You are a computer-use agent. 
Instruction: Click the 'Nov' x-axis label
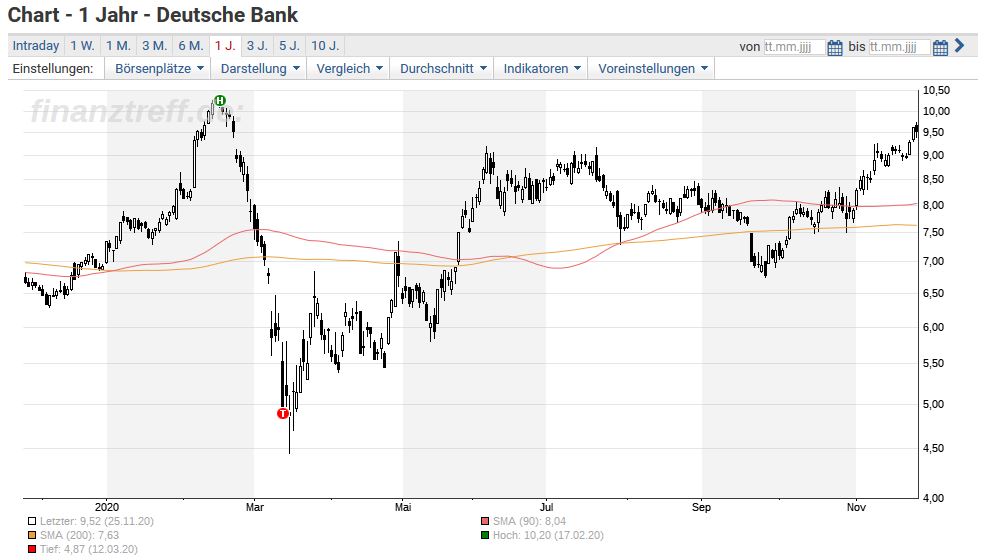tap(856, 507)
